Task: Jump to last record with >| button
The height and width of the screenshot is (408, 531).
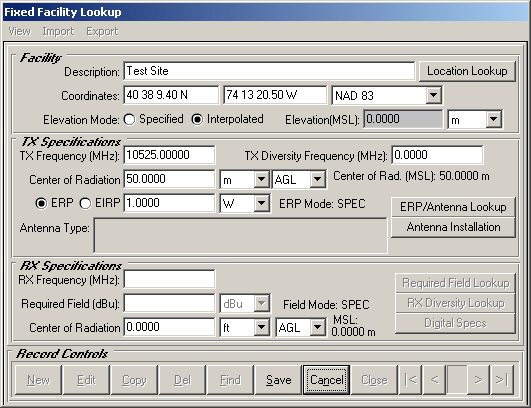Action: tap(502, 380)
